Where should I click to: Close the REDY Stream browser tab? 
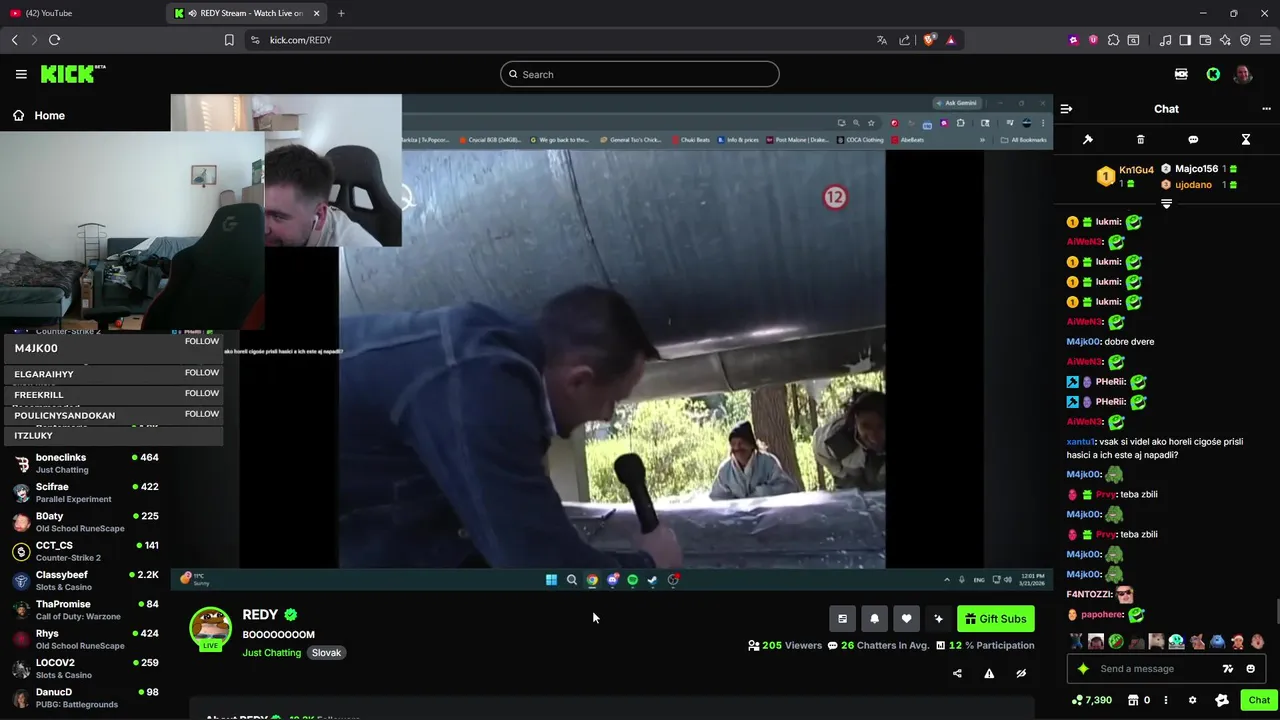pyautogui.click(x=317, y=13)
